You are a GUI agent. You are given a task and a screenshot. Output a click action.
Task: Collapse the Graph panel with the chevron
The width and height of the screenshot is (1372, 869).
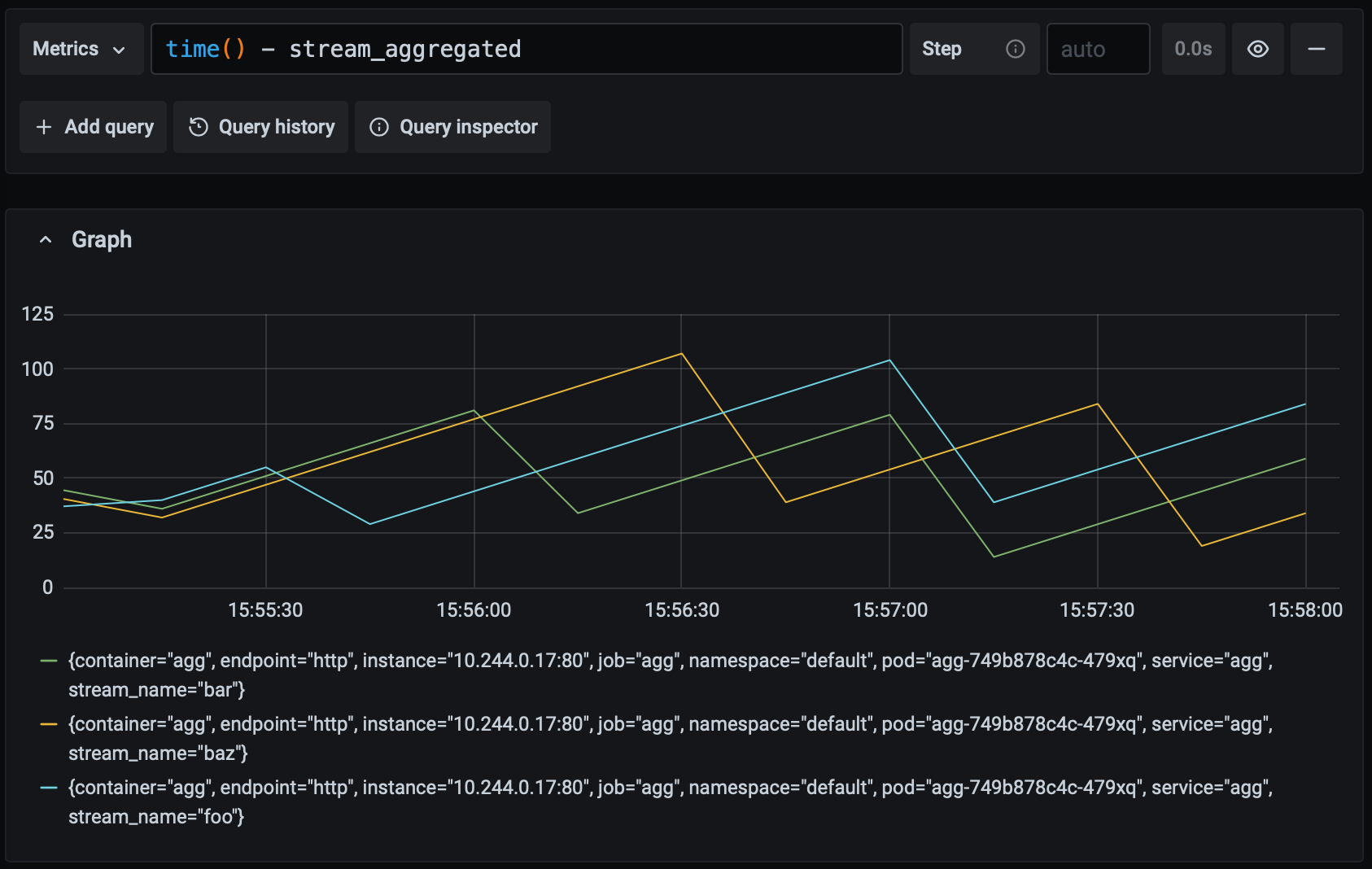pos(46,240)
